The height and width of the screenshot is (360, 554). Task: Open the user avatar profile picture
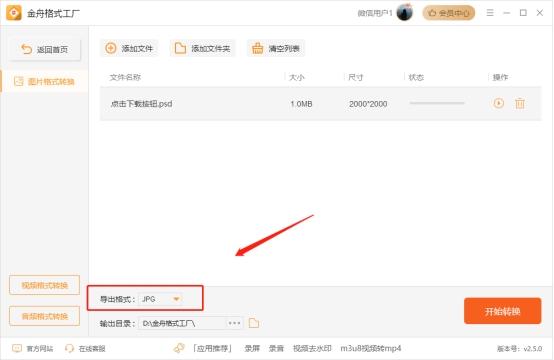pyautogui.click(x=405, y=13)
